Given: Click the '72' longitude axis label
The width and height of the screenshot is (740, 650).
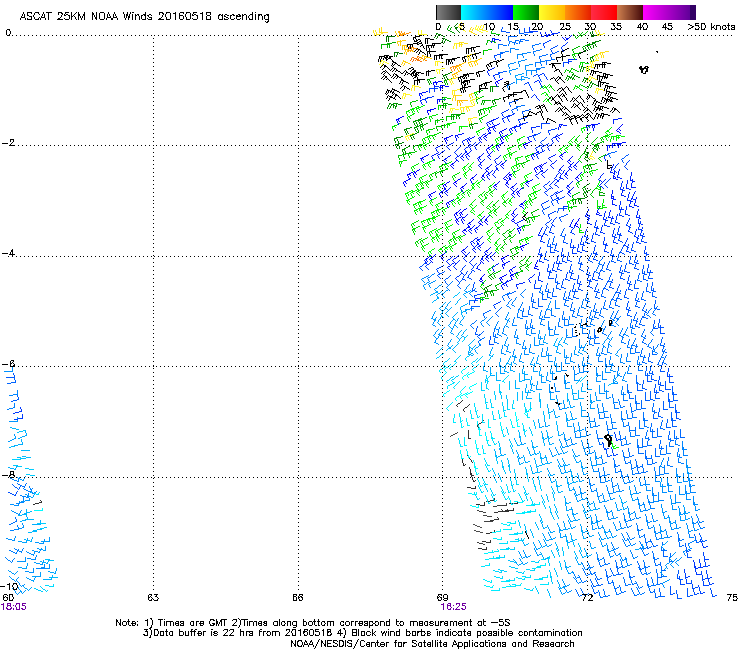Looking at the screenshot, I should pyautogui.click(x=587, y=598).
